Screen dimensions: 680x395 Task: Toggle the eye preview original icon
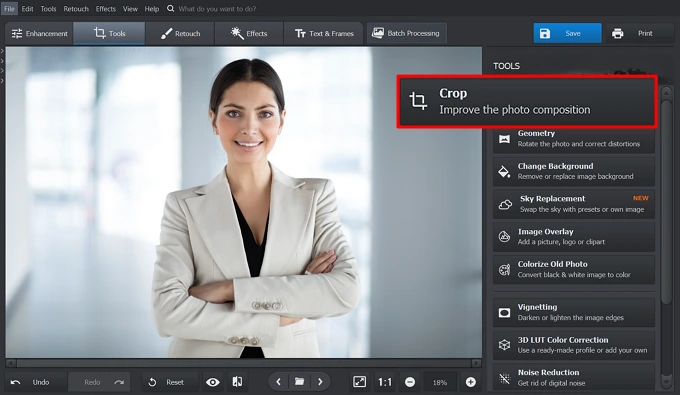pyautogui.click(x=212, y=382)
